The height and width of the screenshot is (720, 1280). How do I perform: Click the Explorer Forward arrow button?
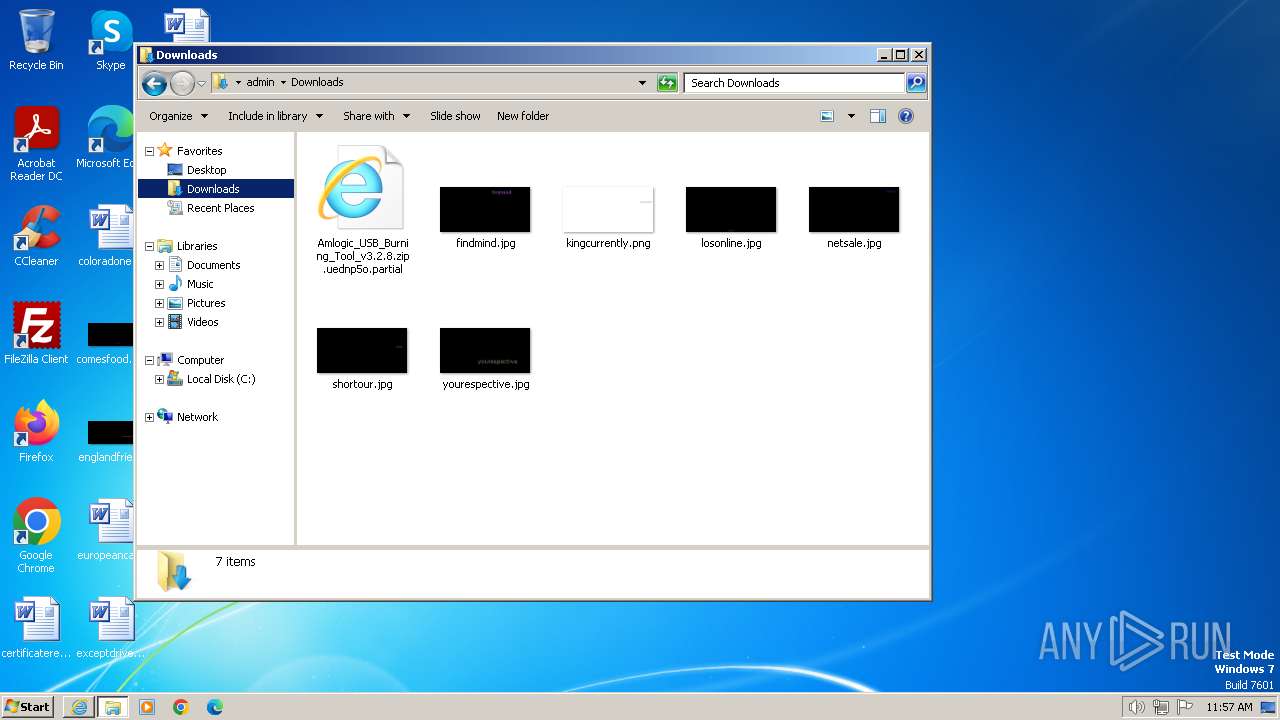tap(182, 83)
